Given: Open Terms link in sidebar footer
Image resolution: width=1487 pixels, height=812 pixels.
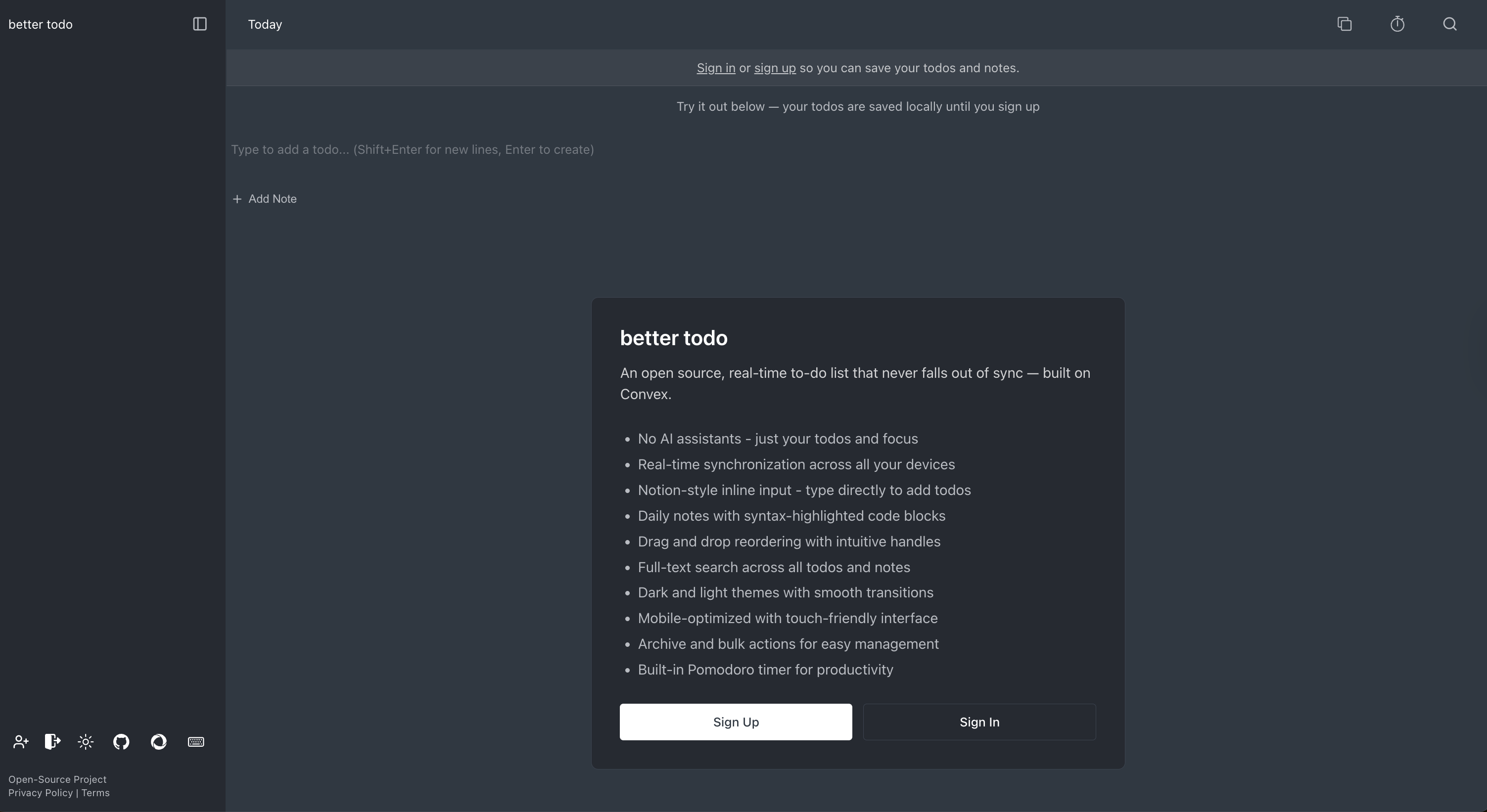Looking at the screenshot, I should (95, 793).
